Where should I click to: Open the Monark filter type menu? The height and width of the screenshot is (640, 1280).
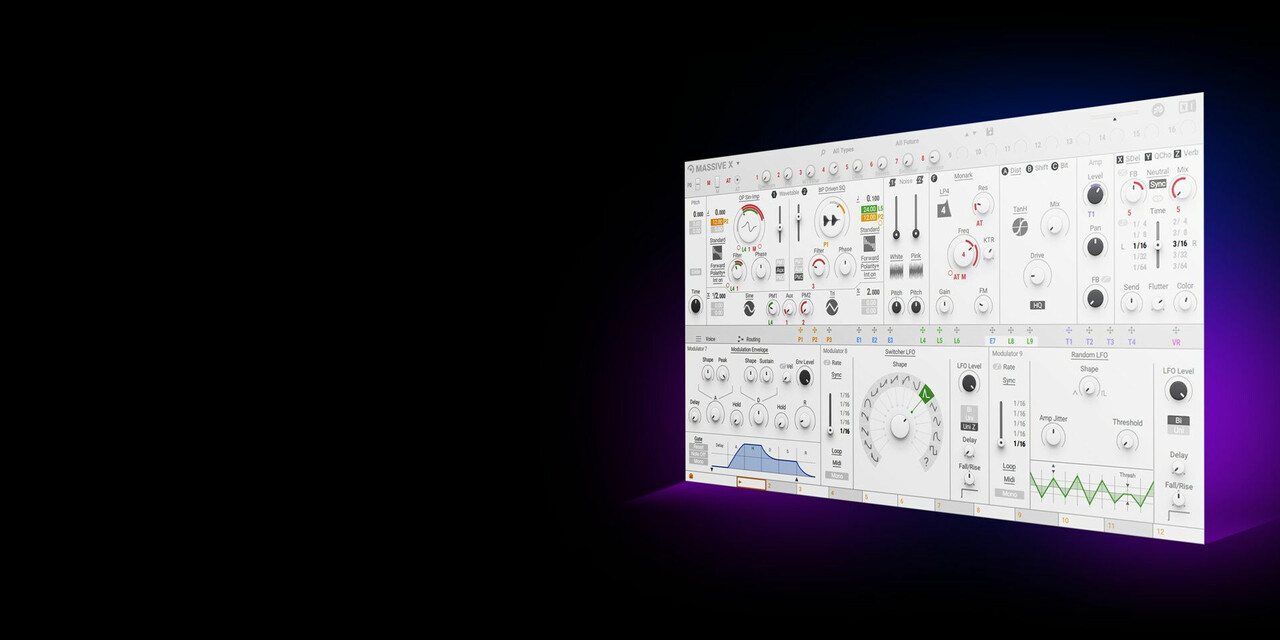[x=963, y=176]
